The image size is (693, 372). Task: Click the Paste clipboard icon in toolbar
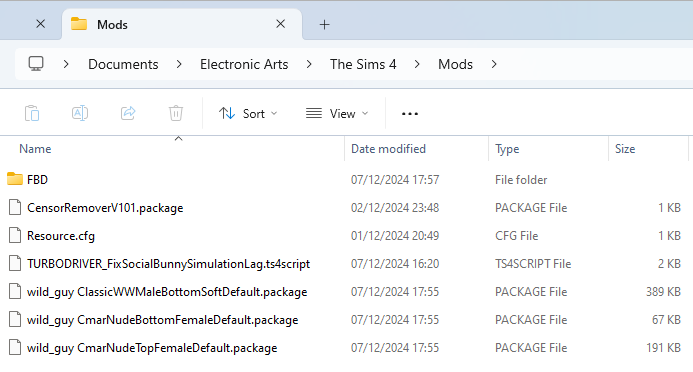[x=32, y=114]
